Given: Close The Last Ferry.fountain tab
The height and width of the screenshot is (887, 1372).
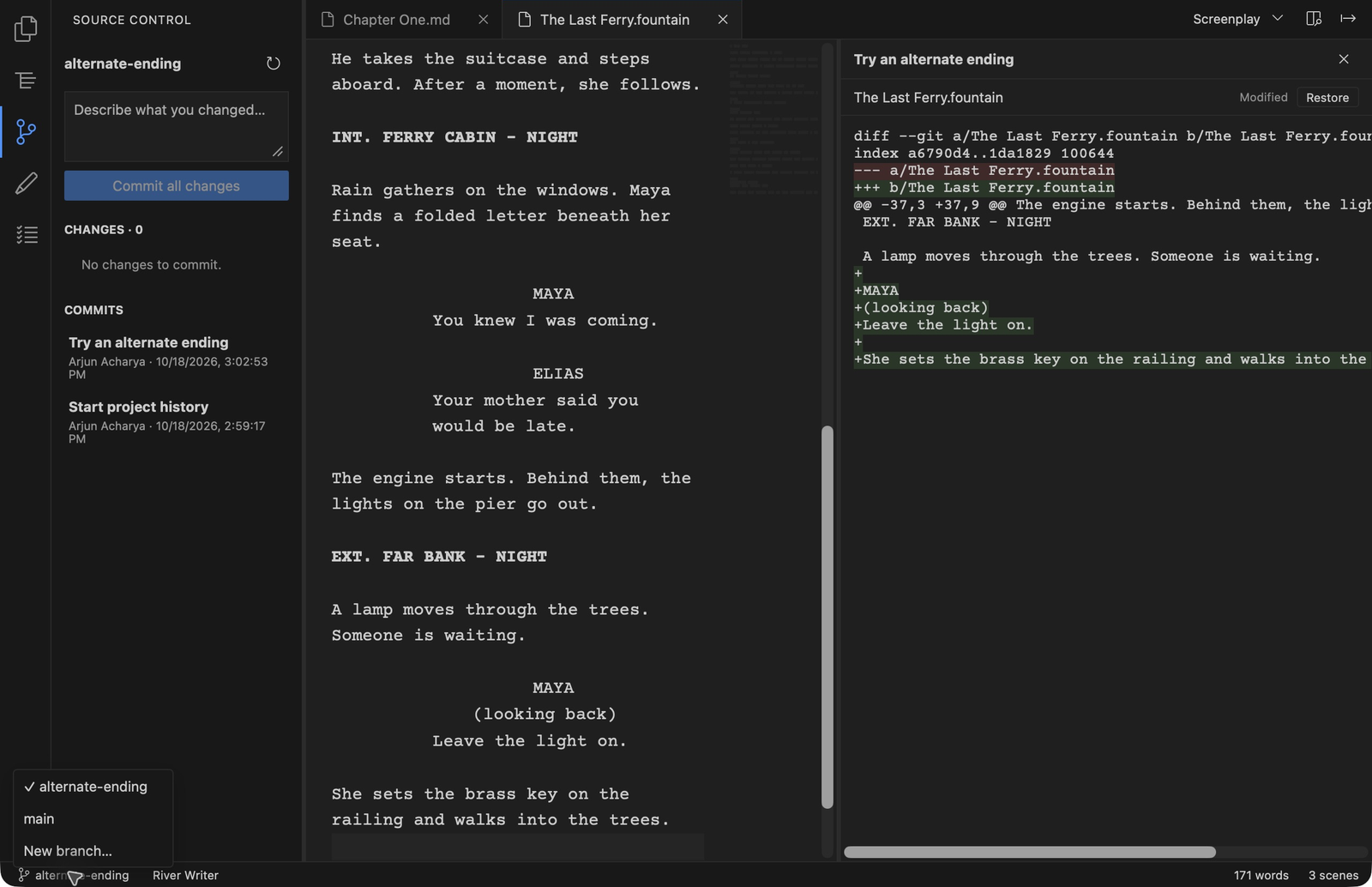Looking at the screenshot, I should coord(723,19).
